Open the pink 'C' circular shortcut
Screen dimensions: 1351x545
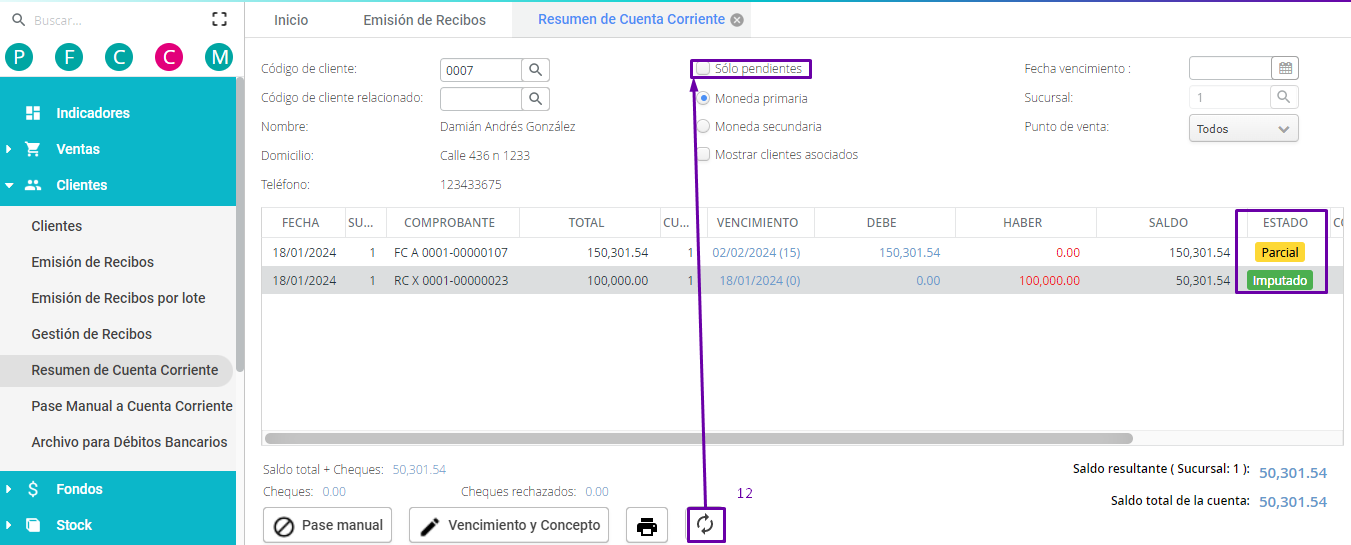[x=169, y=57]
